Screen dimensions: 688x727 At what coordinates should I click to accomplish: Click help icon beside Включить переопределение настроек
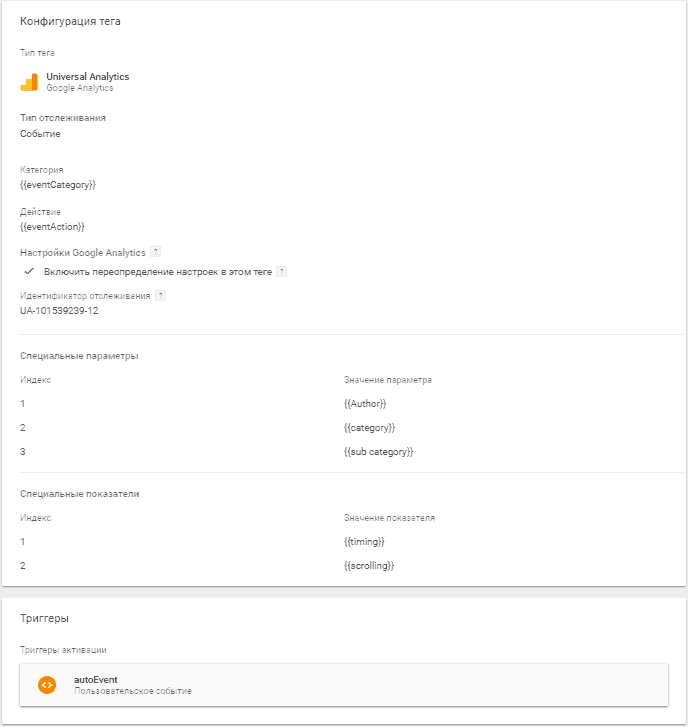(281, 272)
